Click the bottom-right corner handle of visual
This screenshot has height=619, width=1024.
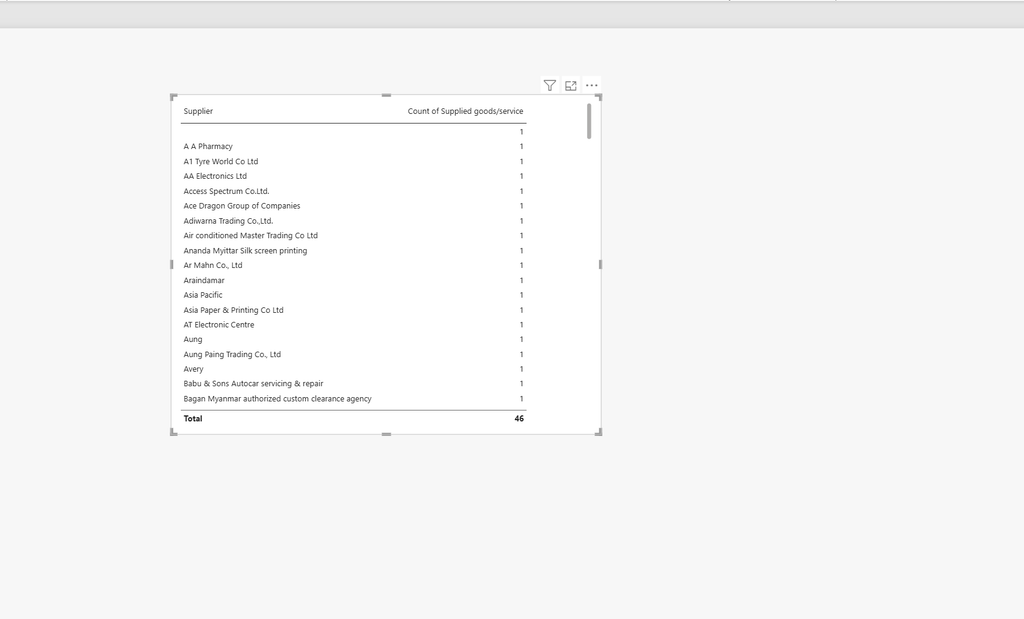[x=598, y=432]
